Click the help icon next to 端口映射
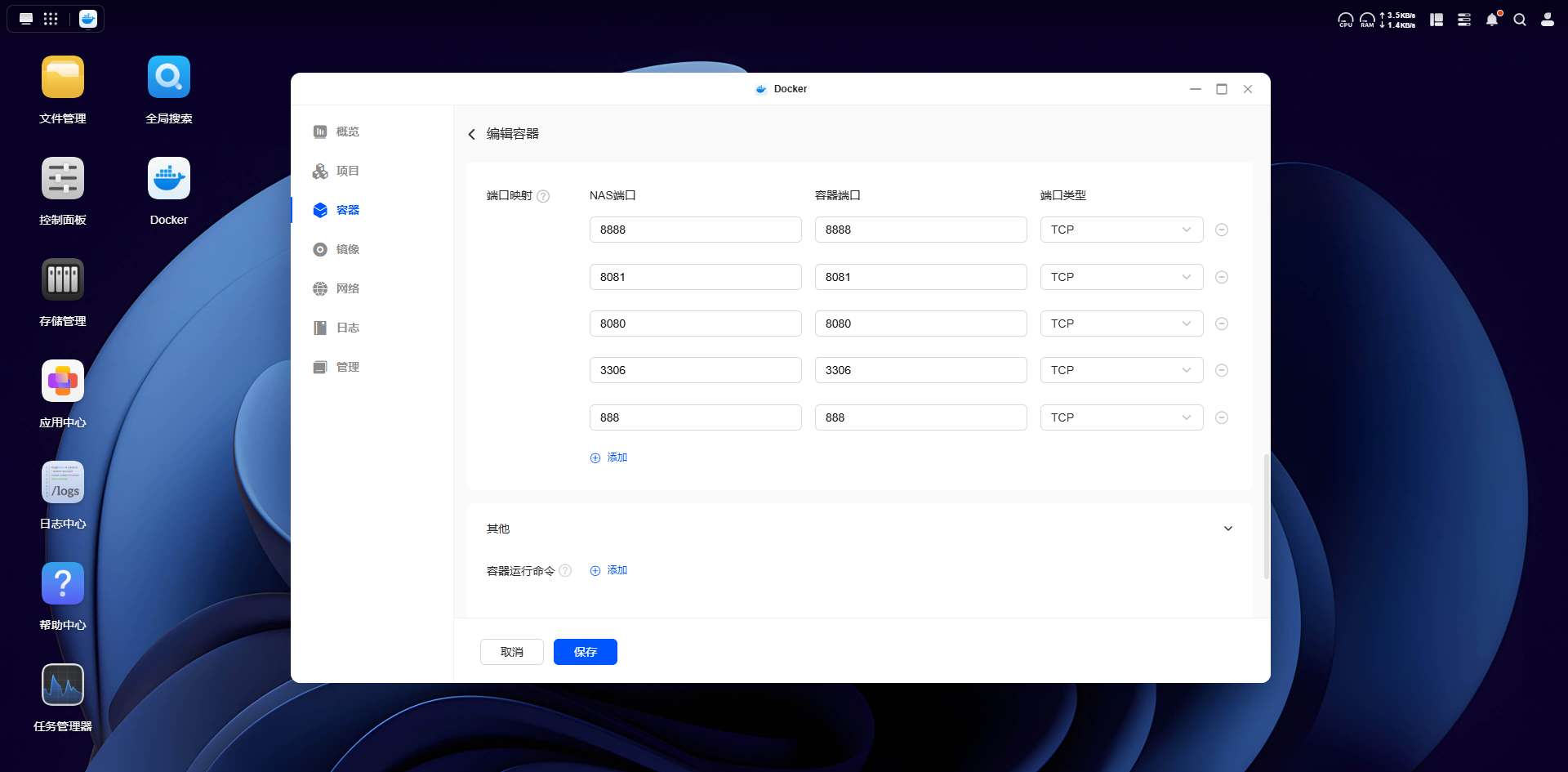 pyautogui.click(x=543, y=196)
